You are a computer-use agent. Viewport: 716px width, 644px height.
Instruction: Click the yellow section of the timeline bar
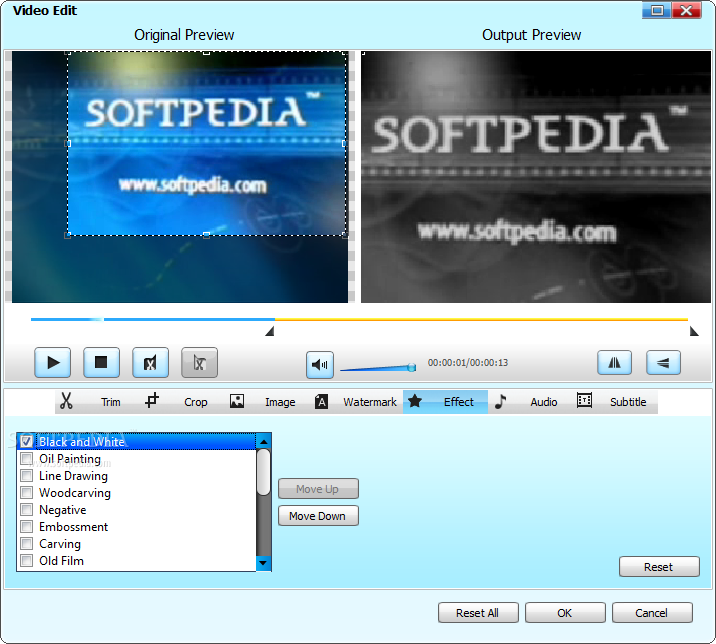481,319
